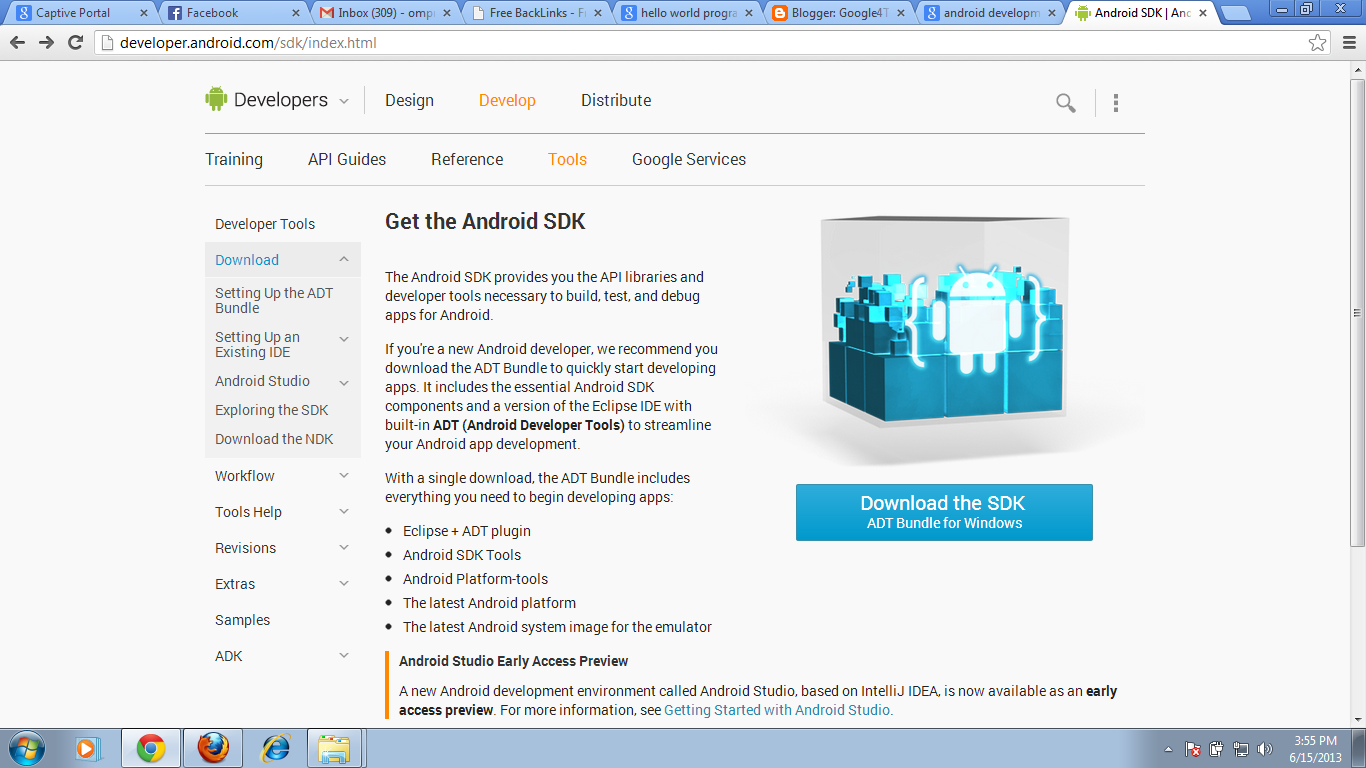Collapse the Download section chevron

pos(344,259)
